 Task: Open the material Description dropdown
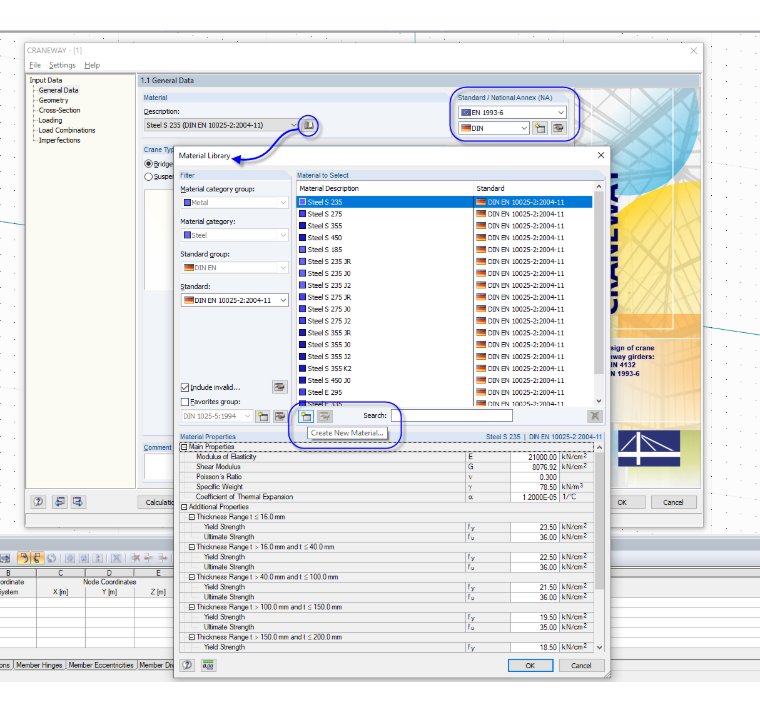click(293, 125)
